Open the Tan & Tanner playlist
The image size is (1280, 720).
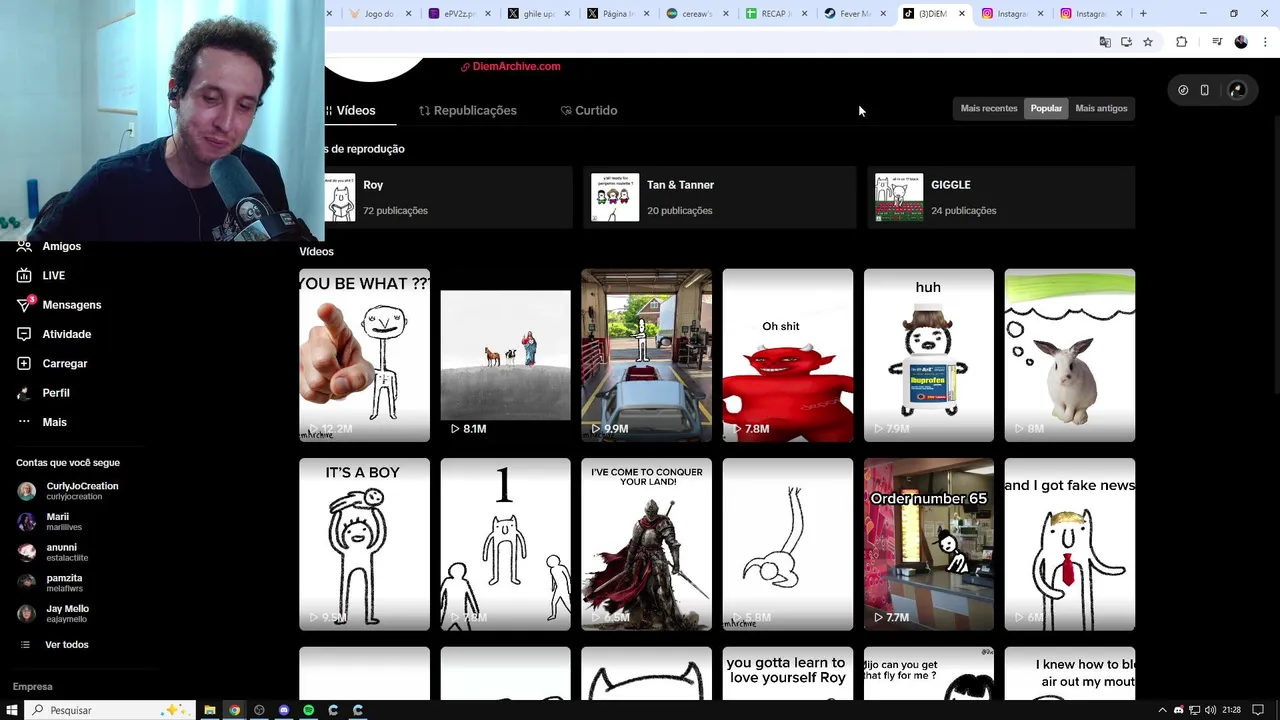coord(719,197)
